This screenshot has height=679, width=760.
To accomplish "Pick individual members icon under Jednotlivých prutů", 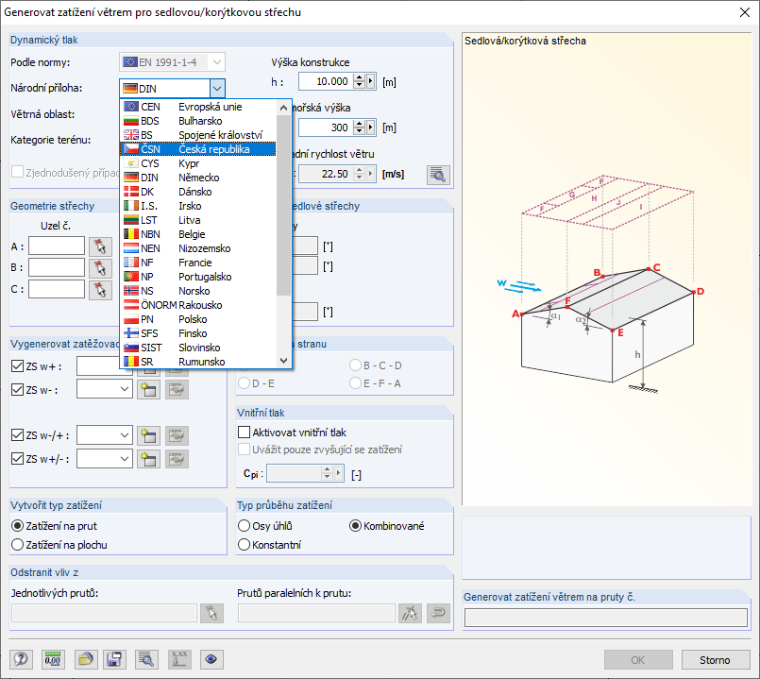I will [x=212, y=613].
